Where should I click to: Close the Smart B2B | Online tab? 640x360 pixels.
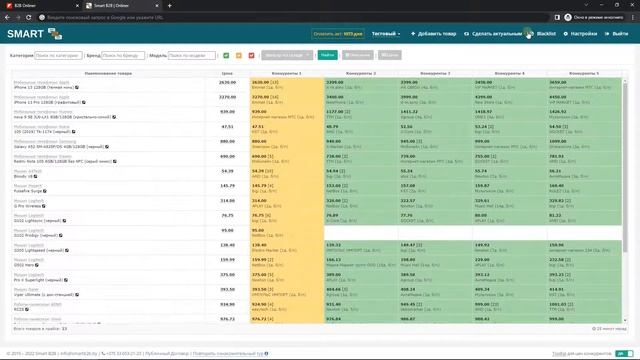157,6
